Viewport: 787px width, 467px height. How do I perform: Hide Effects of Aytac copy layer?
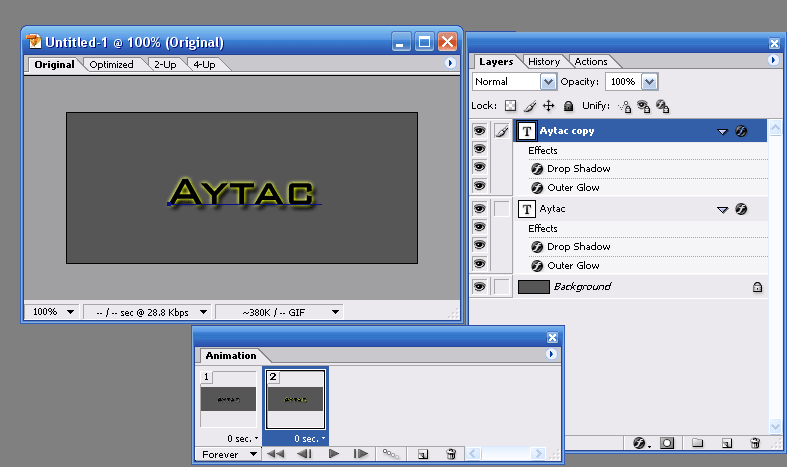479,149
